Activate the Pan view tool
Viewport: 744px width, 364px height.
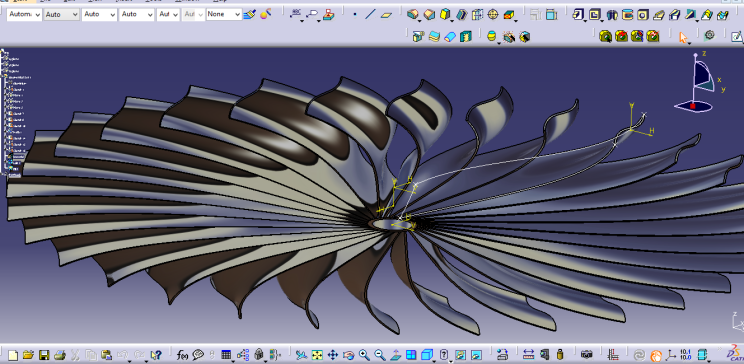[333, 355]
